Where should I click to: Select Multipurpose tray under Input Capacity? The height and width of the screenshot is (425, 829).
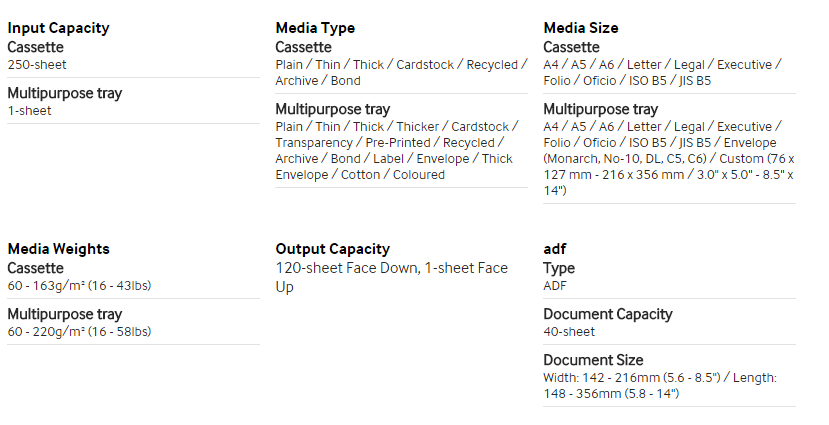tap(65, 94)
